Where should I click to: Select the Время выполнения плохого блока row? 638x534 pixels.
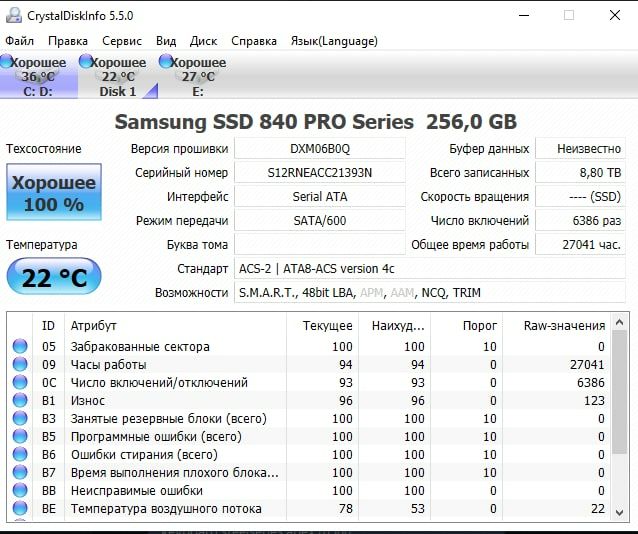click(308, 472)
